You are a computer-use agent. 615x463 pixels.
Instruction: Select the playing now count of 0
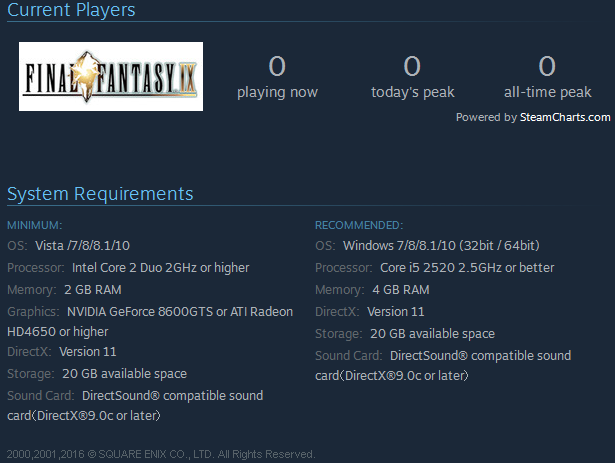[x=277, y=66]
